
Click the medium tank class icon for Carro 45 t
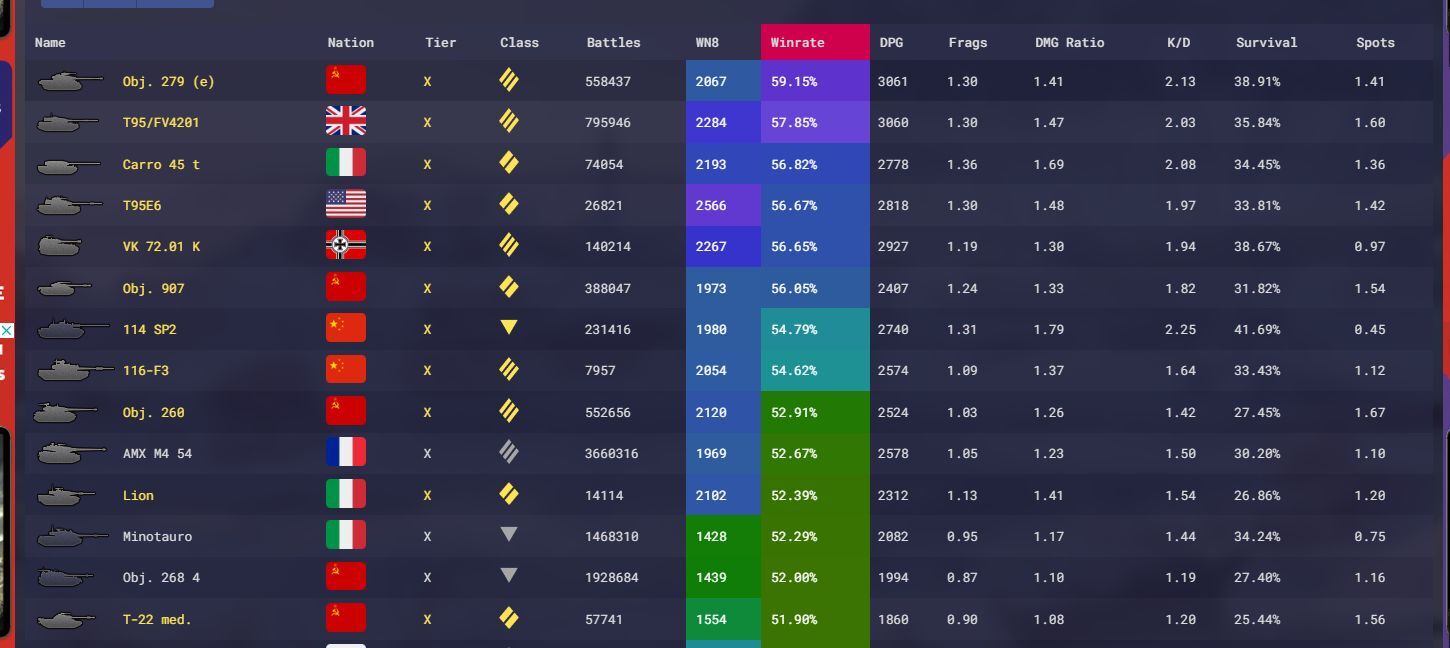509,163
